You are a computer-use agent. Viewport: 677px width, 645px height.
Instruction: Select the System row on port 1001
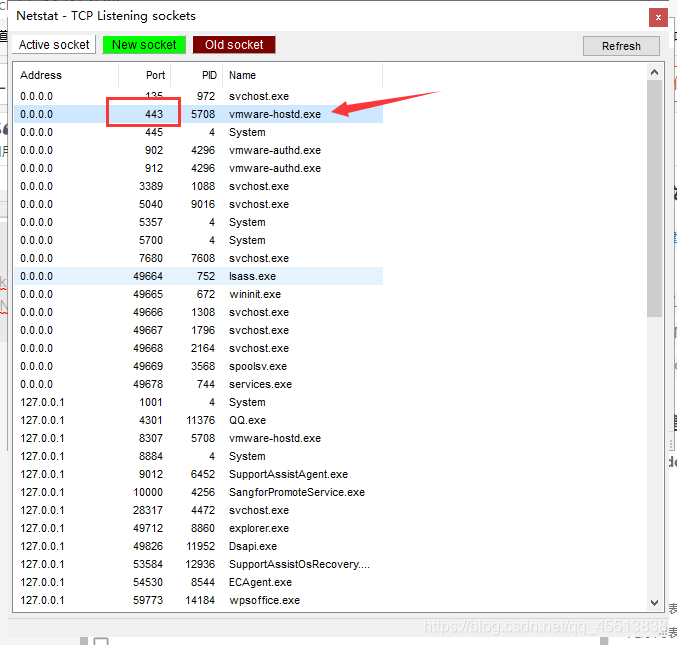[199, 402]
